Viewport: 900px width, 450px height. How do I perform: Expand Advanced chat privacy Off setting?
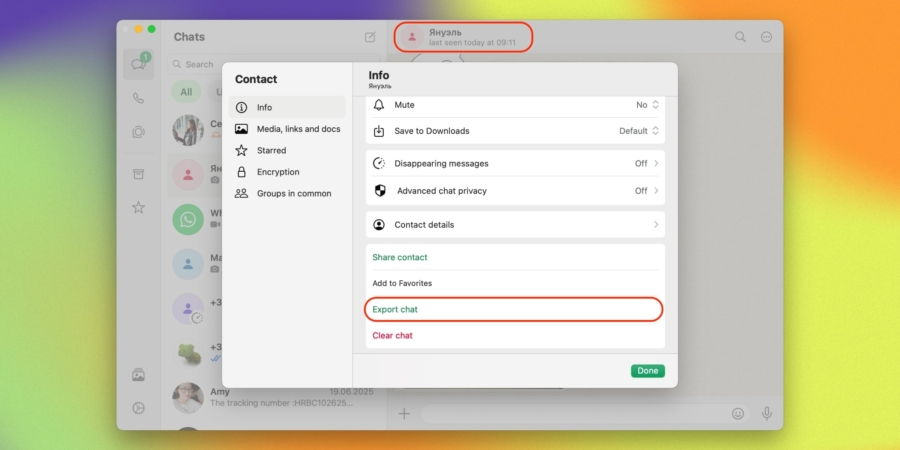(647, 191)
